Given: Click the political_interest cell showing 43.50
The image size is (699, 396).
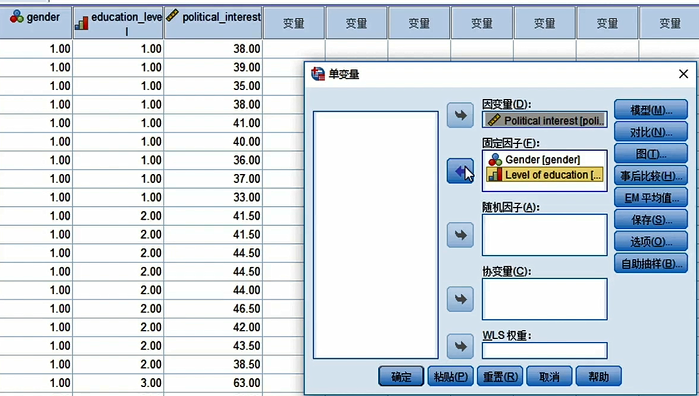Looking at the screenshot, I should coord(214,346).
